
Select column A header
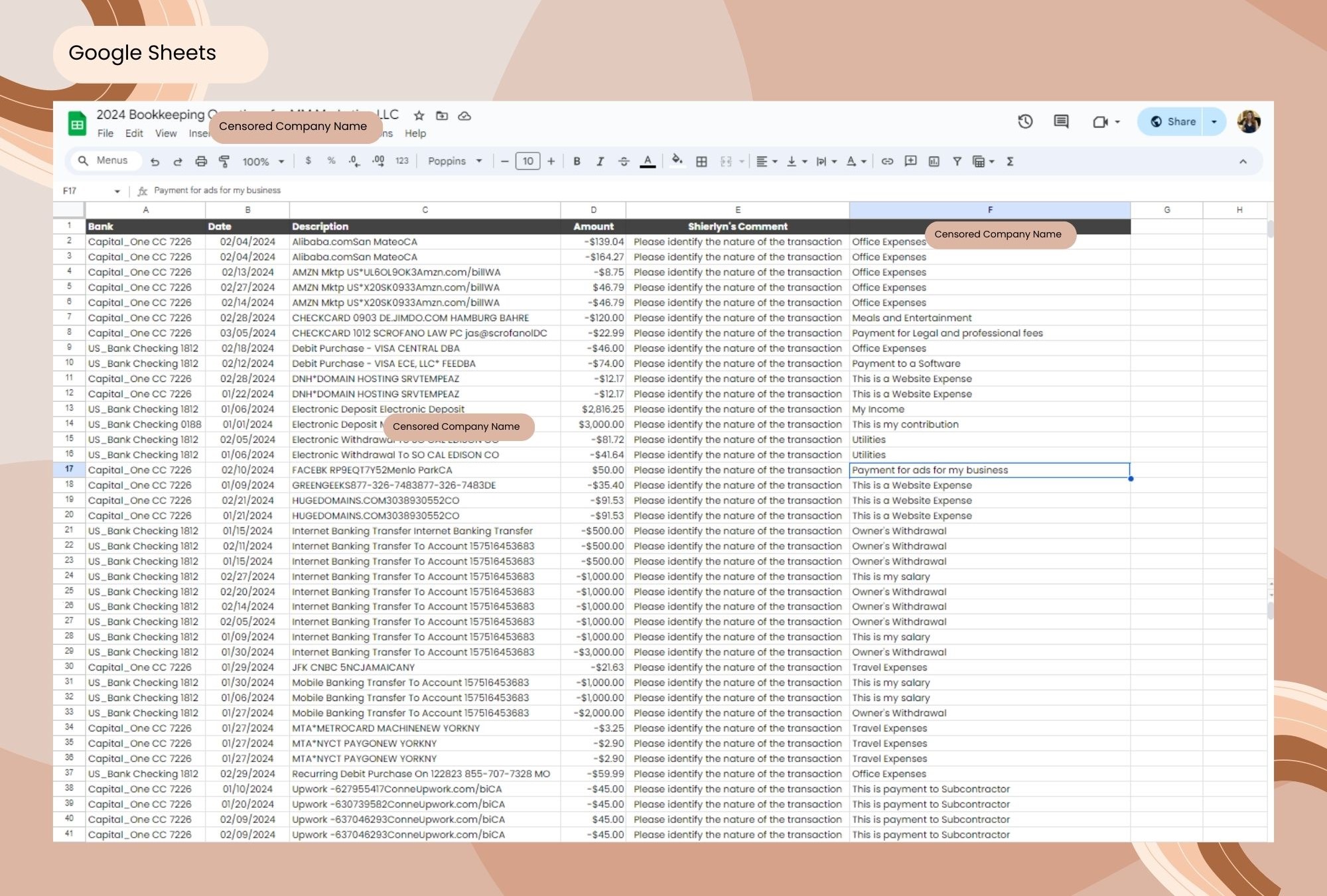pyautogui.click(x=145, y=210)
